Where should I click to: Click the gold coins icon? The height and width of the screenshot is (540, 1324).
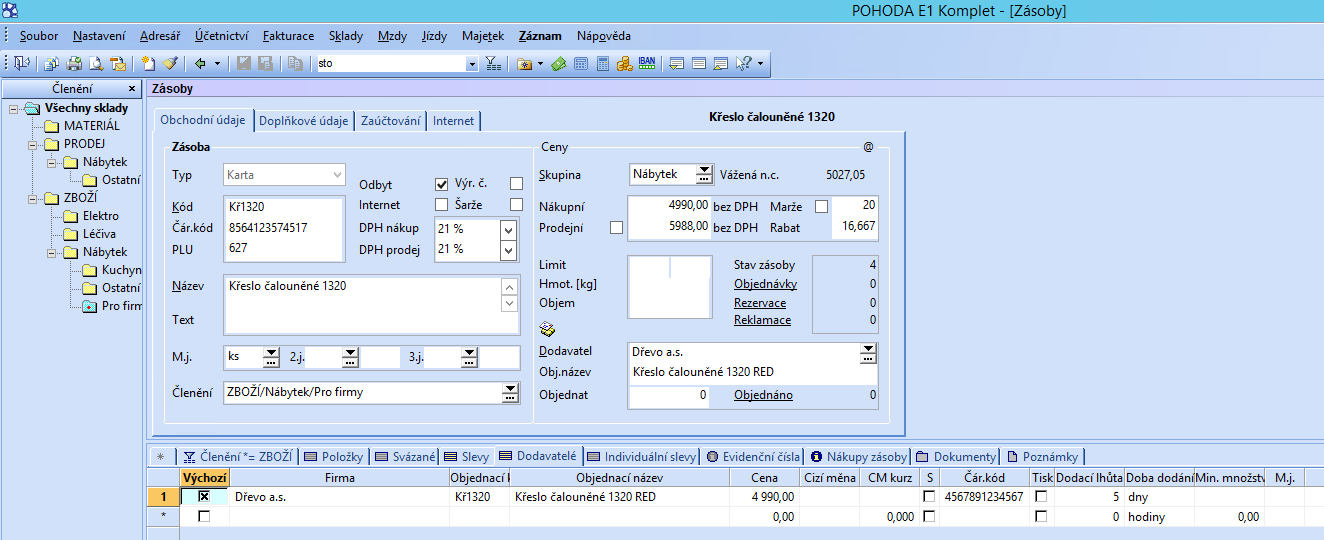pos(625,63)
